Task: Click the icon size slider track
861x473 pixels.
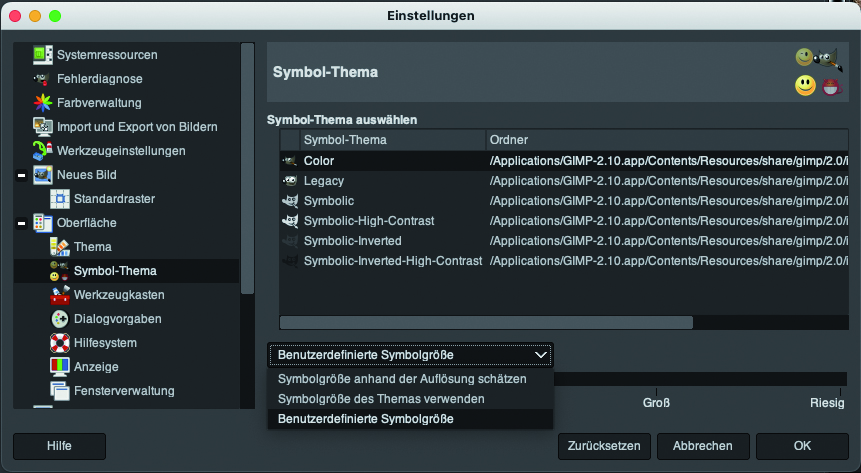Action: [x=700, y=379]
